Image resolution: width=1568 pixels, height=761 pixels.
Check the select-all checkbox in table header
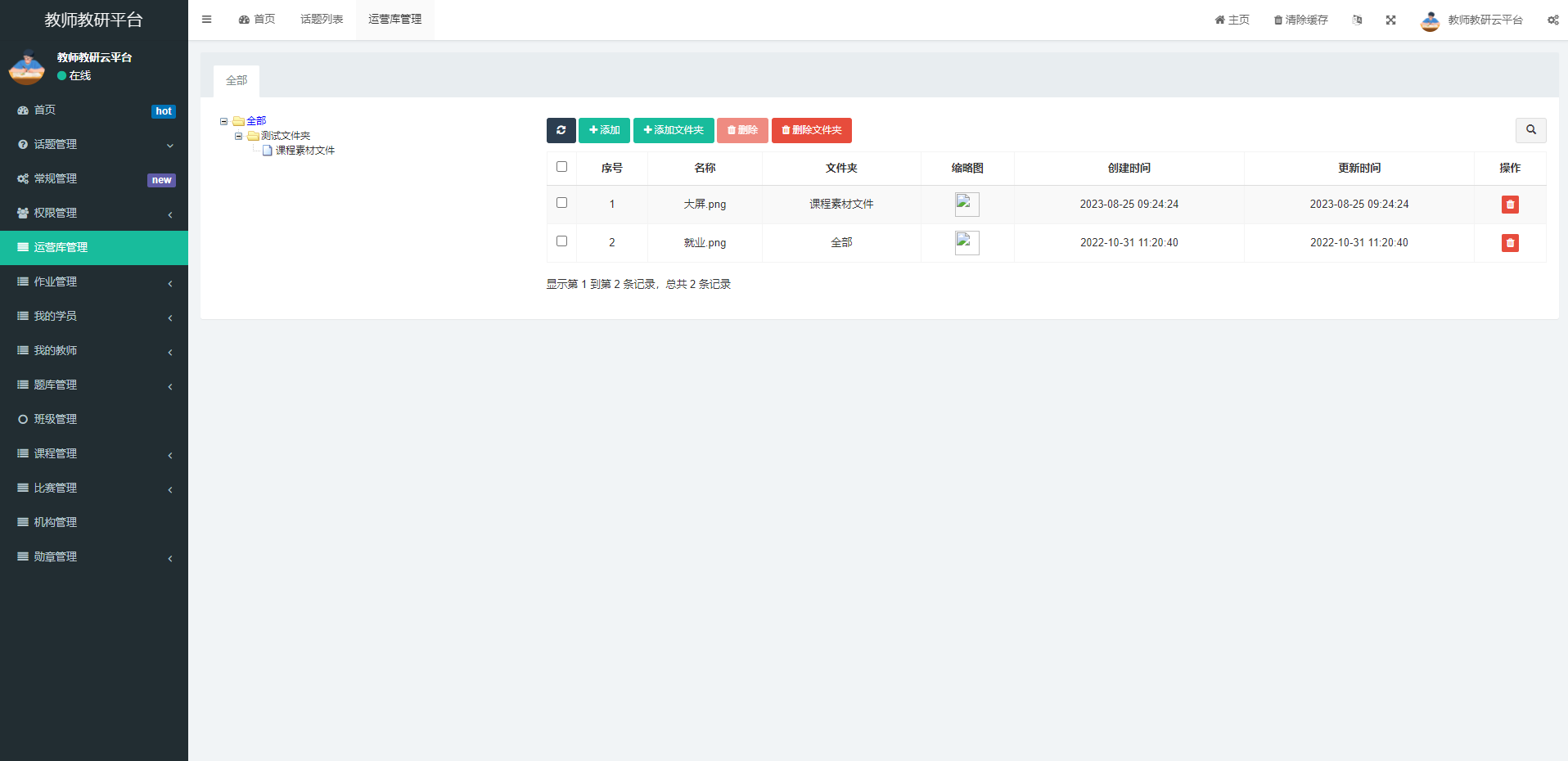coord(561,167)
